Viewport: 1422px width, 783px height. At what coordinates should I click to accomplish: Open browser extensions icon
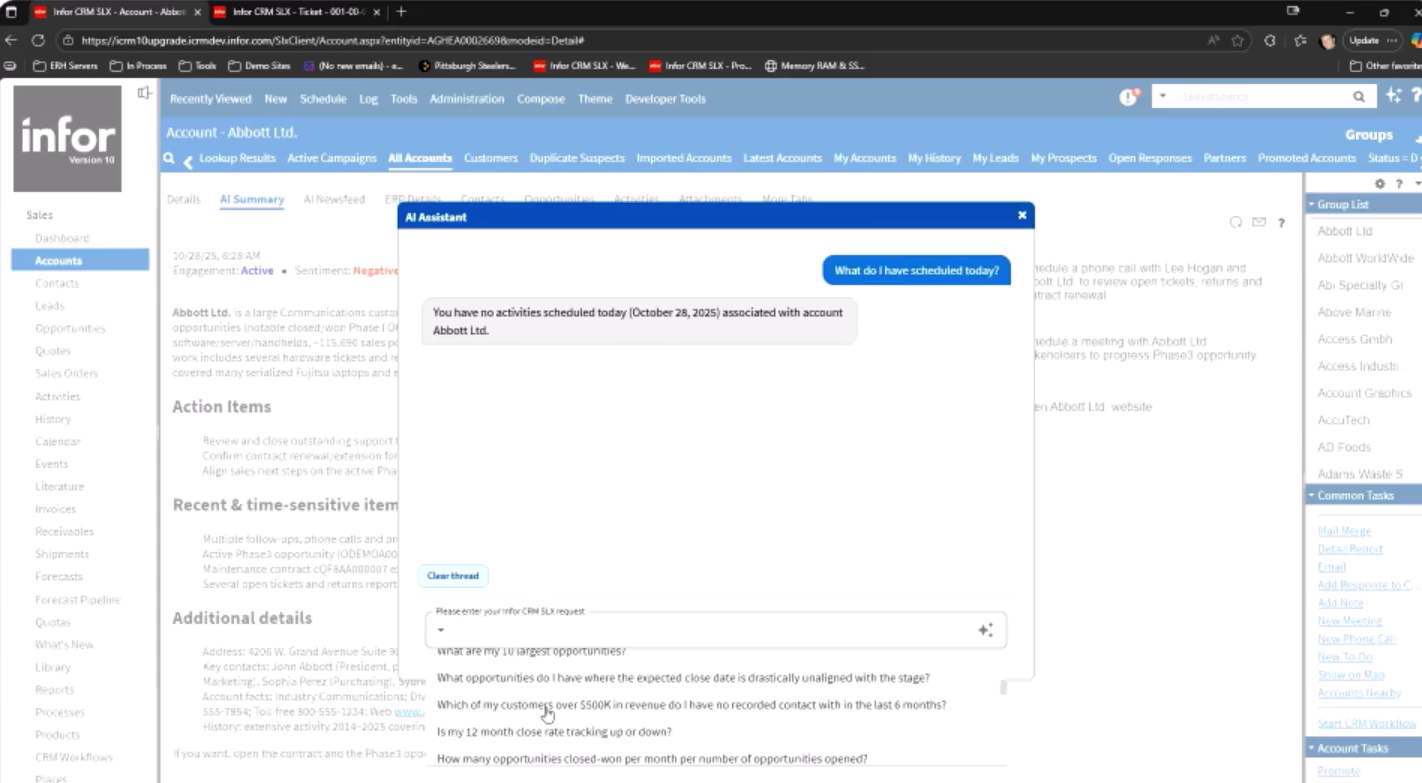[1270, 41]
